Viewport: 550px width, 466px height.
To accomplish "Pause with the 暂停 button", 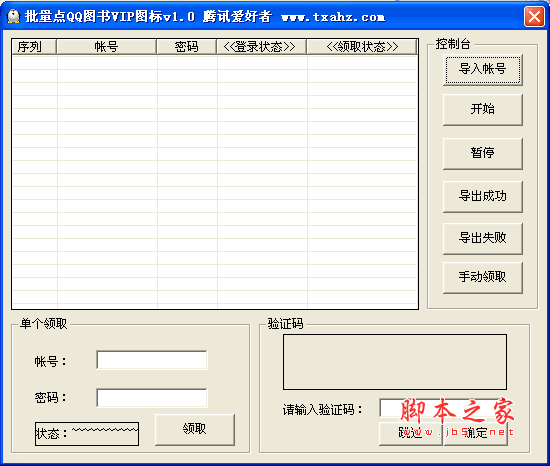I will coord(483,153).
